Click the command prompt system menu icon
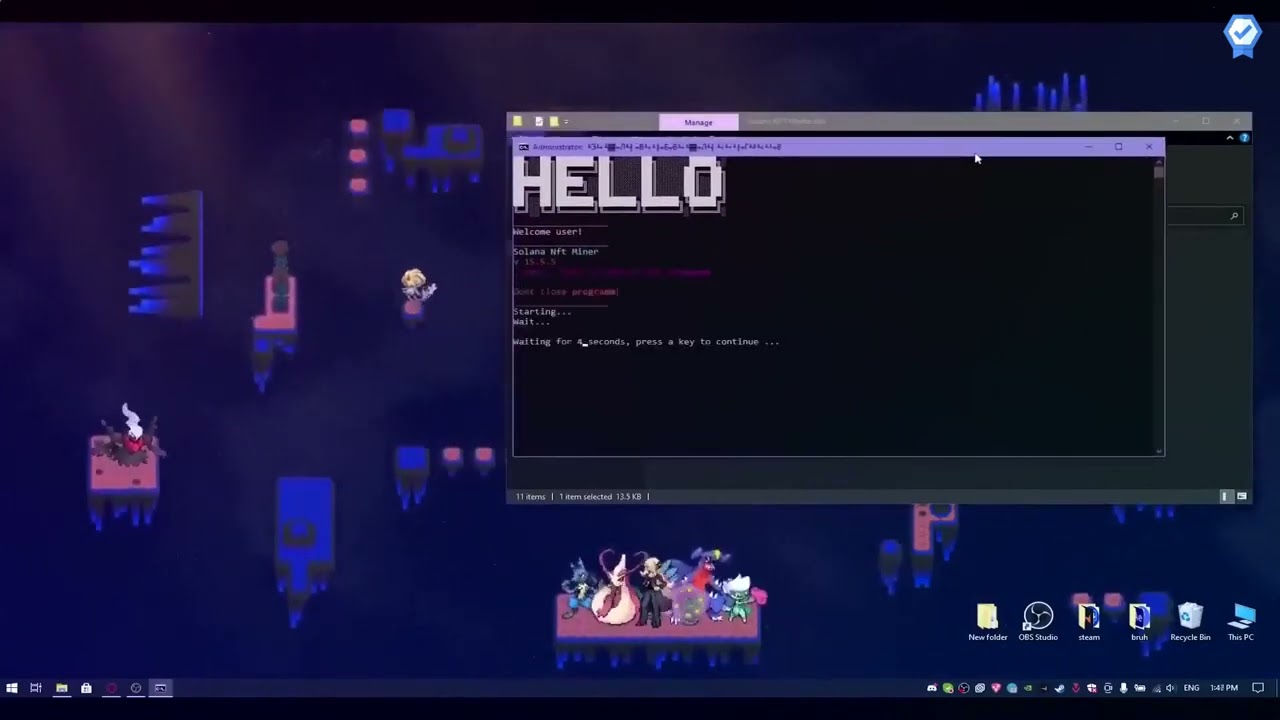This screenshot has width=1280, height=720. tap(523, 147)
